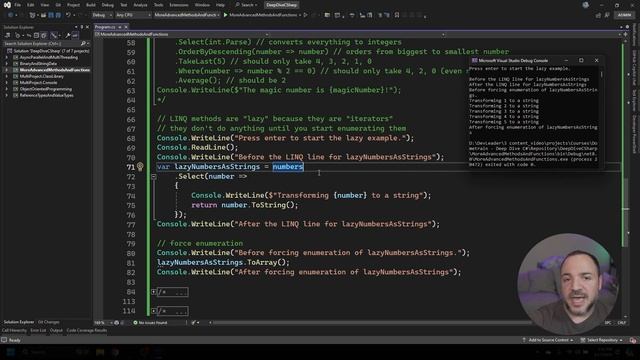Click the code cleanup brush icon

pos(193,322)
